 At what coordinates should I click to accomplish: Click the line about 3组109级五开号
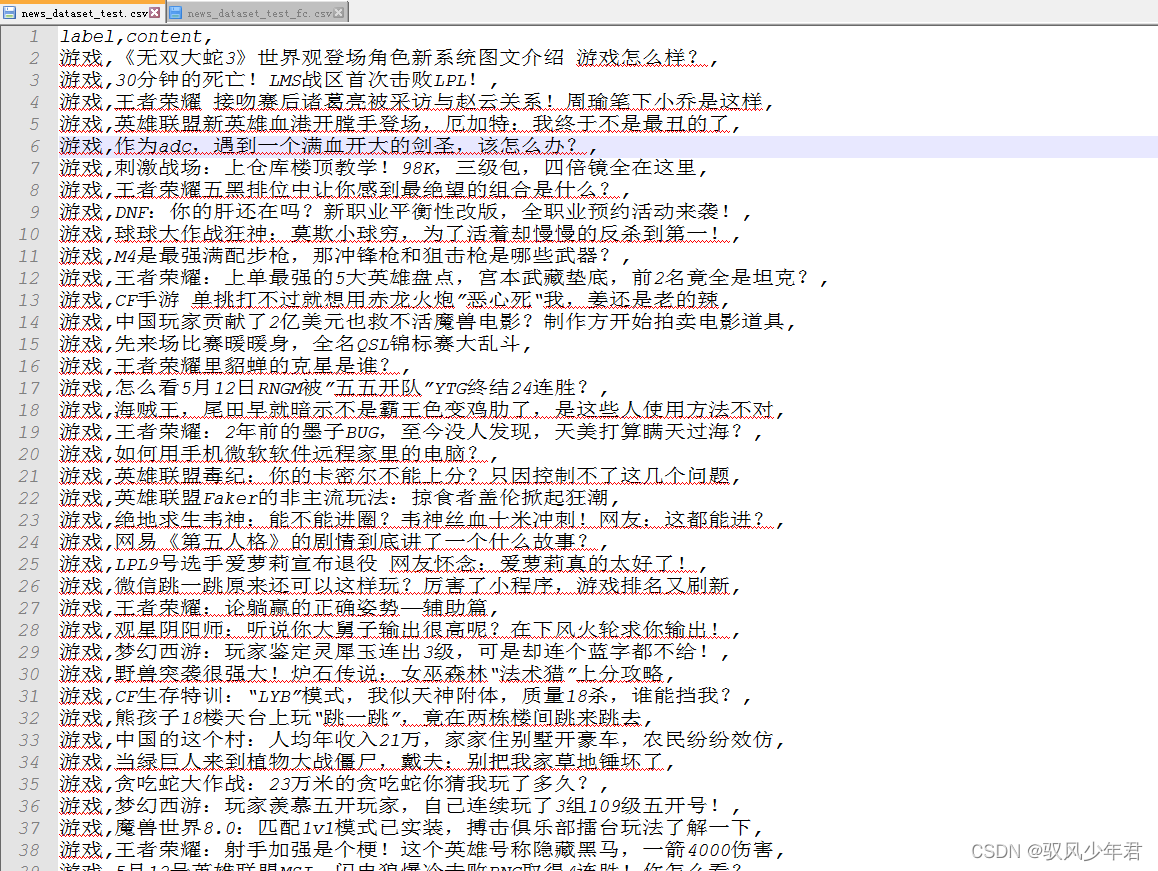point(400,806)
